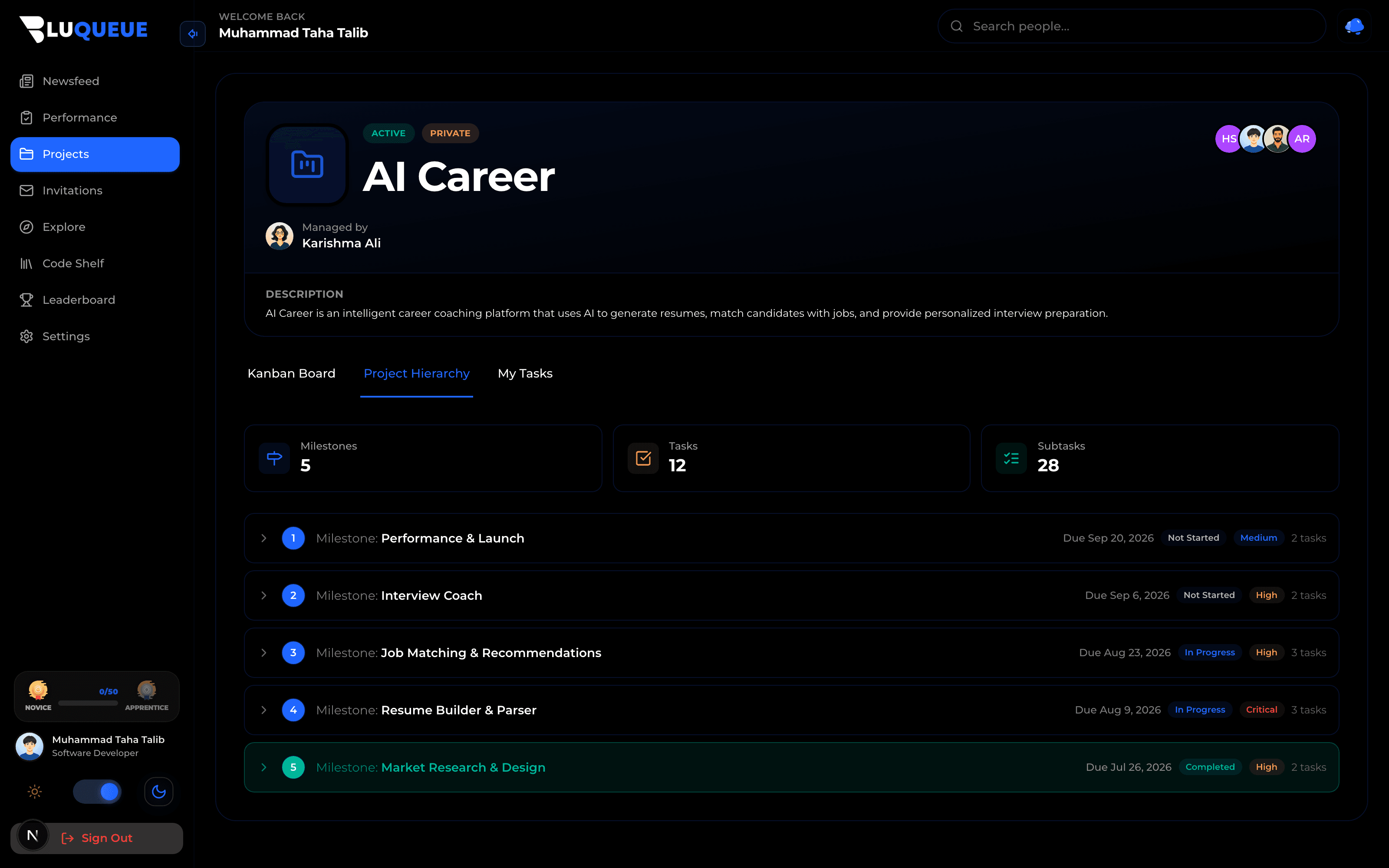Click Due Jul 26, 2026 date
This screenshot has height=868, width=1389.
pos(1129,768)
